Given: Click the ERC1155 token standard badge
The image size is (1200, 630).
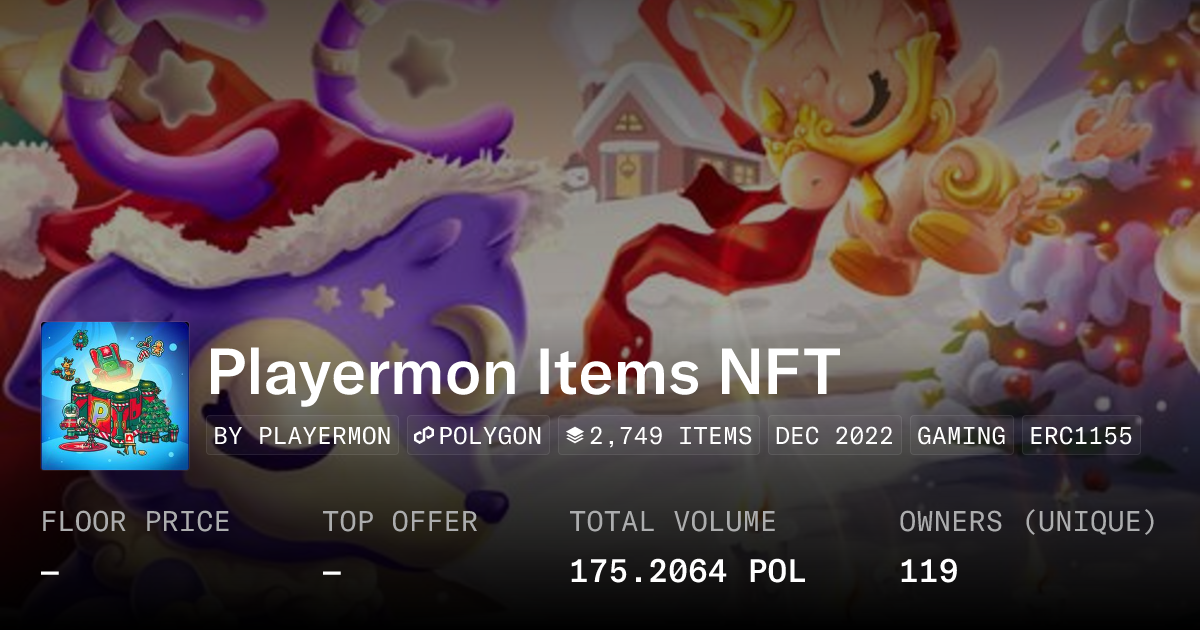Looking at the screenshot, I should [x=1081, y=436].
